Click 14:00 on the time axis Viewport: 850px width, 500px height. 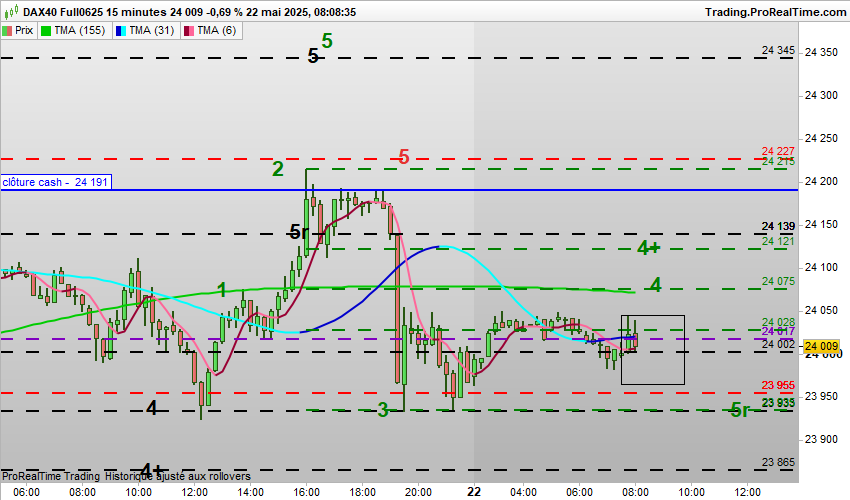250,492
